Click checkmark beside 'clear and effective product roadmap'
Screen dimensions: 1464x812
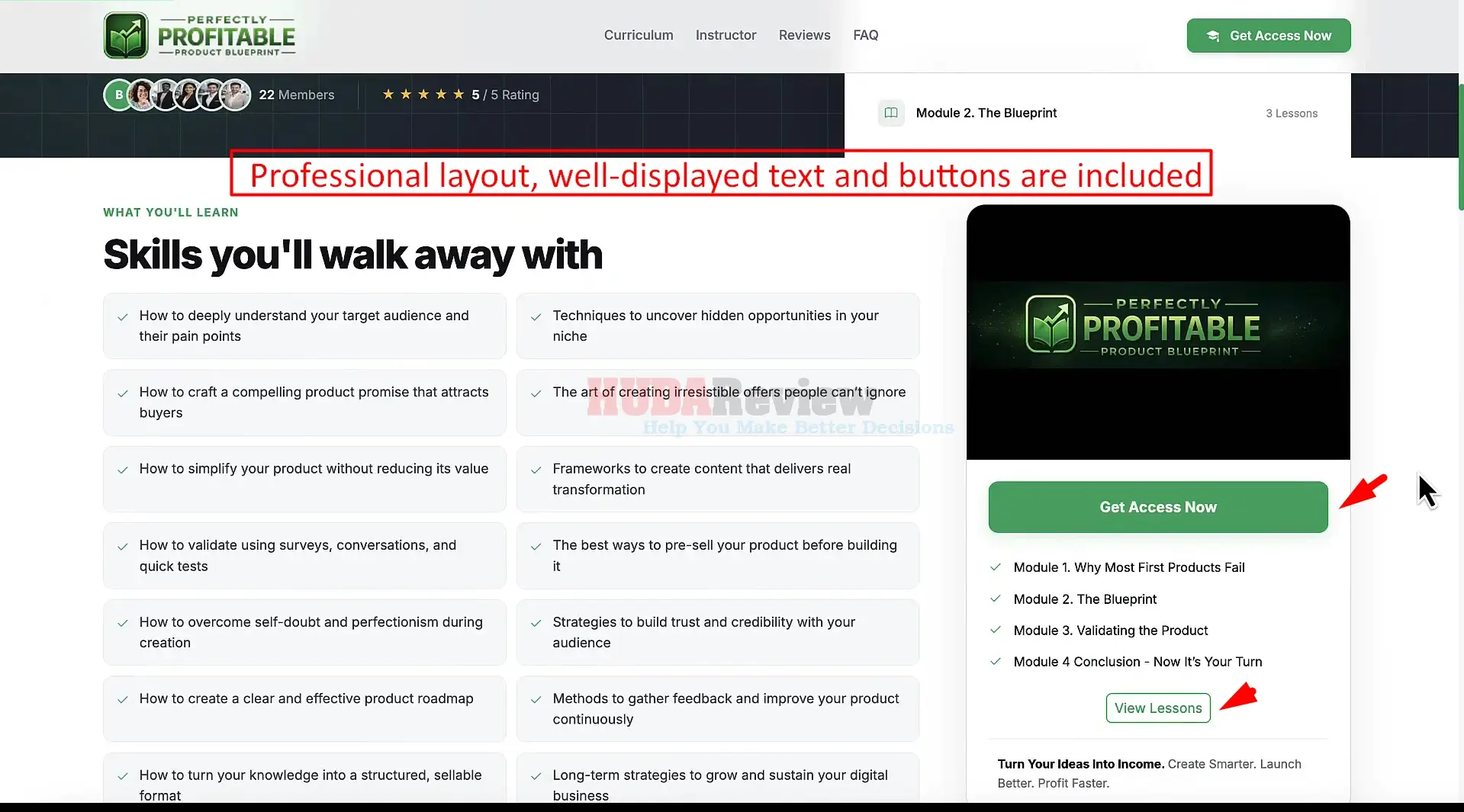pos(122,699)
